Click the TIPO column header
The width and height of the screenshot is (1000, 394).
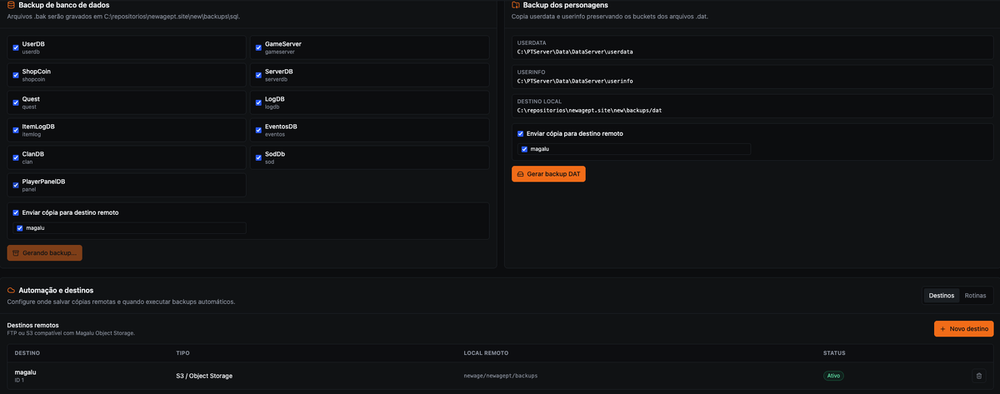click(x=182, y=353)
